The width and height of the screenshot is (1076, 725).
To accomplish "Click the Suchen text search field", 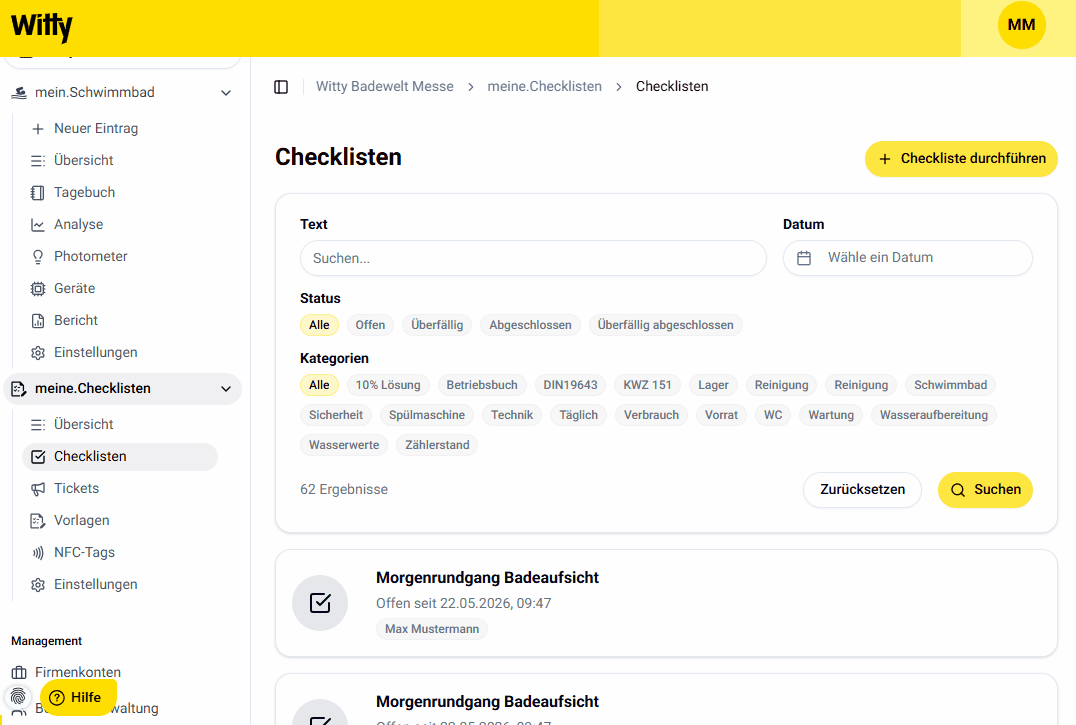I will [x=533, y=258].
